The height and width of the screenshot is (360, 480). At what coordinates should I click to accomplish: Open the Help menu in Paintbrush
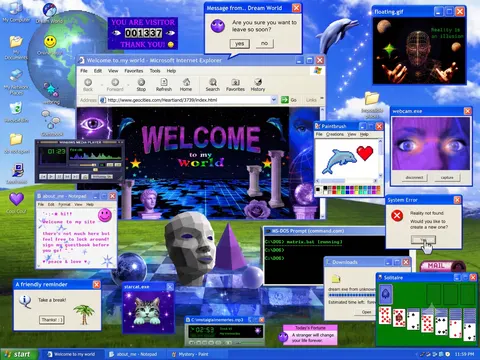(364, 134)
